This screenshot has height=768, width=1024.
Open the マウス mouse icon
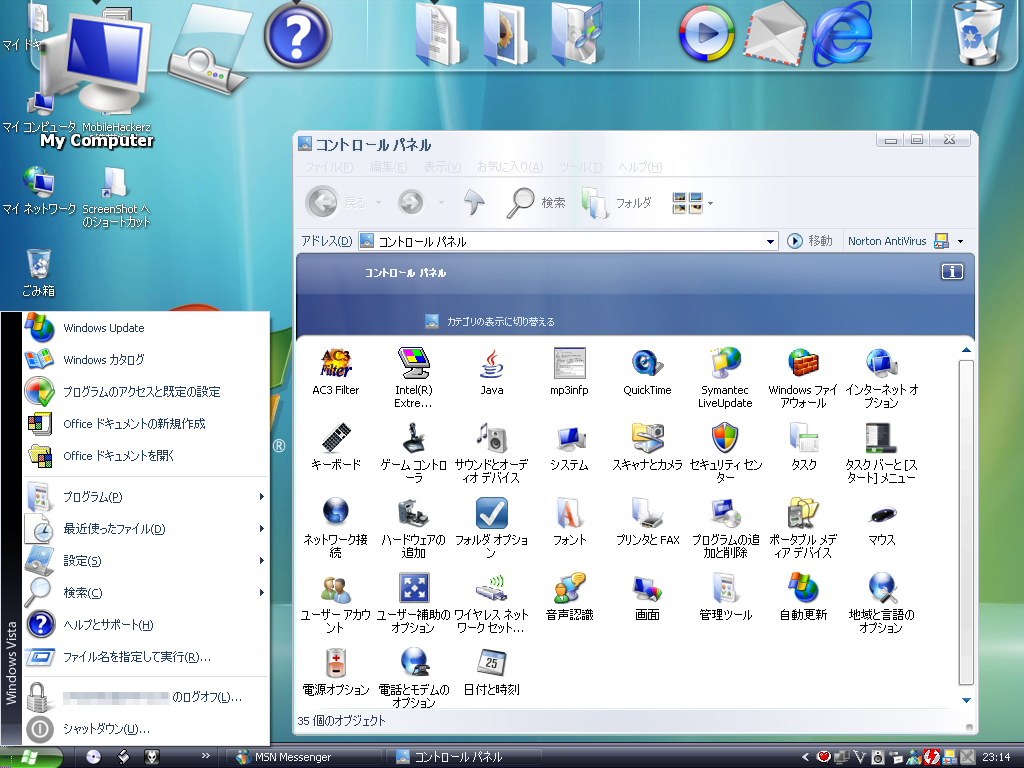pyautogui.click(x=881, y=515)
